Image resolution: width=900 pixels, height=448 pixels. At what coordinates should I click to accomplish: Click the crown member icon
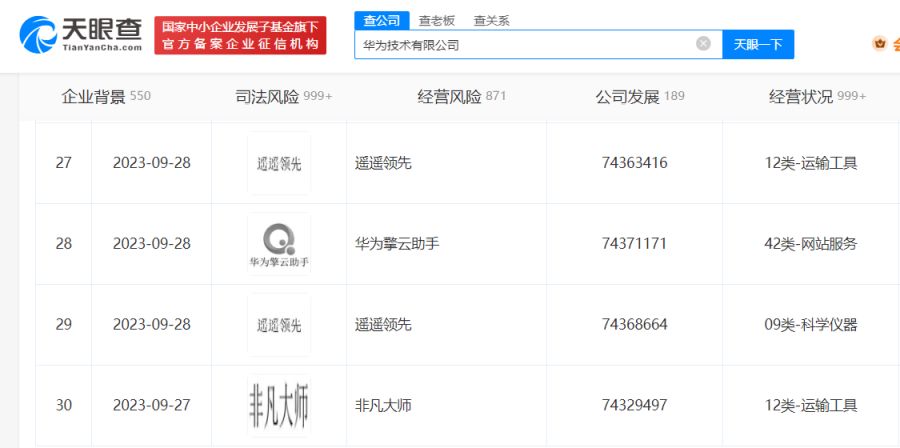[x=879, y=44]
